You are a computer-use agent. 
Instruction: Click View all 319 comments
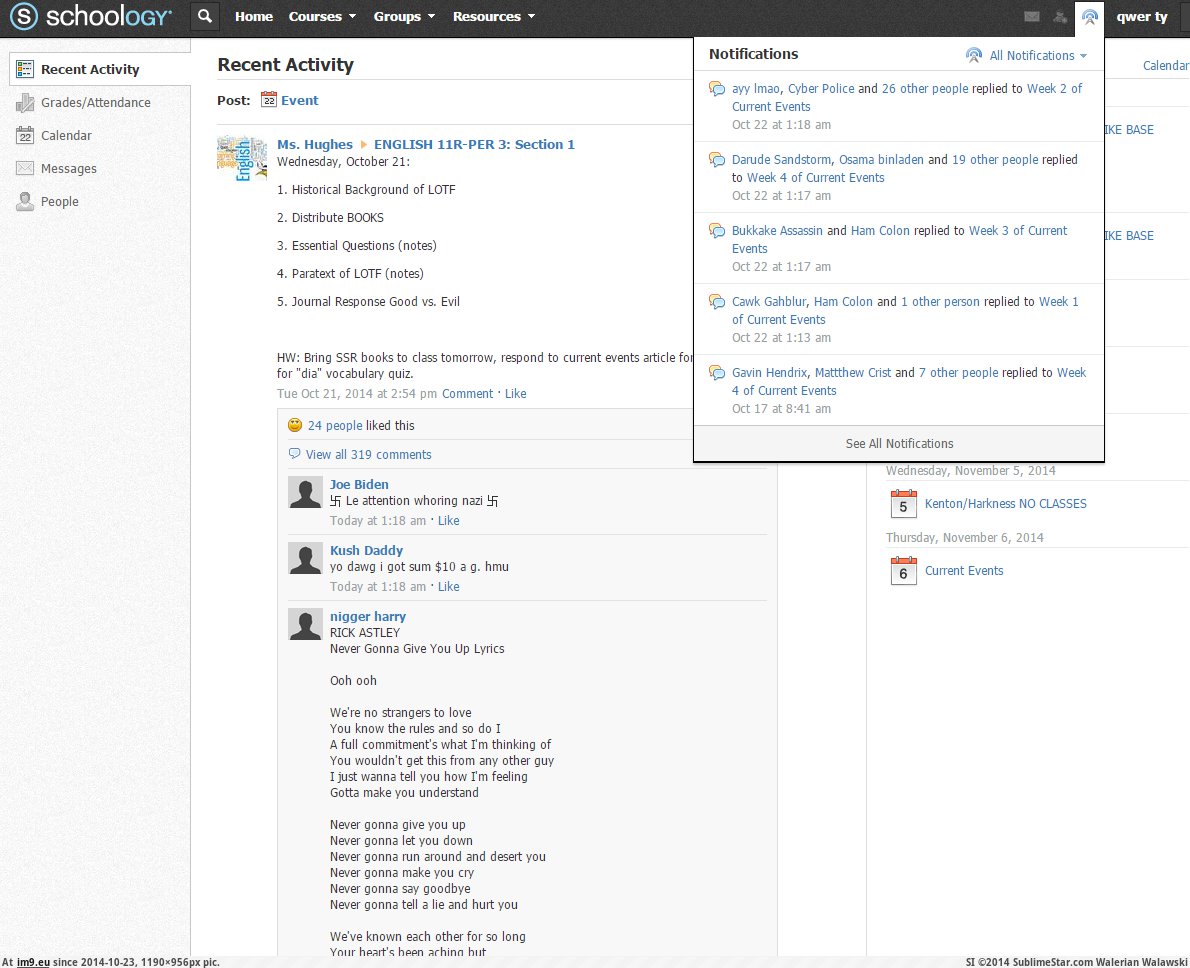click(368, 454)
